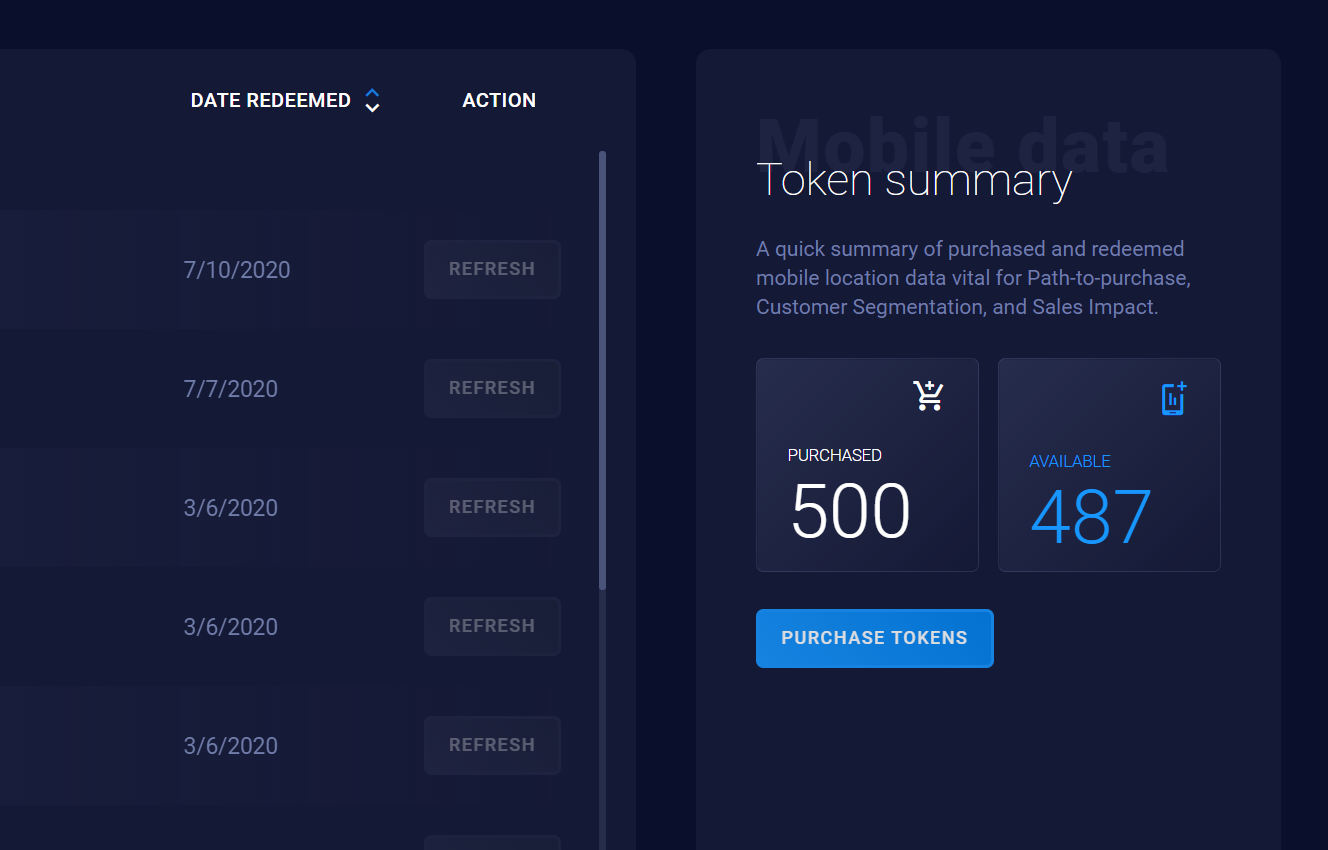This screenshot has width=1328, height=850.
Task: Click the shopping cart plus icon in Purchased card
Action: click(x=929, y=396)
